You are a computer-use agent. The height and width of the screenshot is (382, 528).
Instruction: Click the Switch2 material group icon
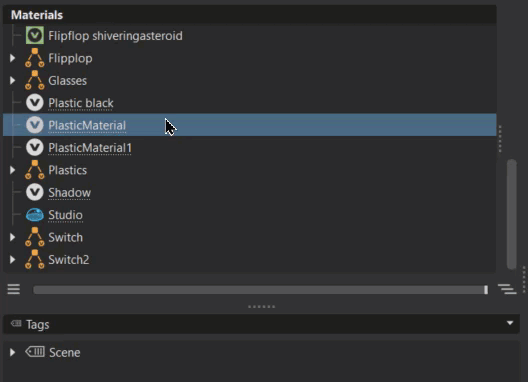[35, 259]
